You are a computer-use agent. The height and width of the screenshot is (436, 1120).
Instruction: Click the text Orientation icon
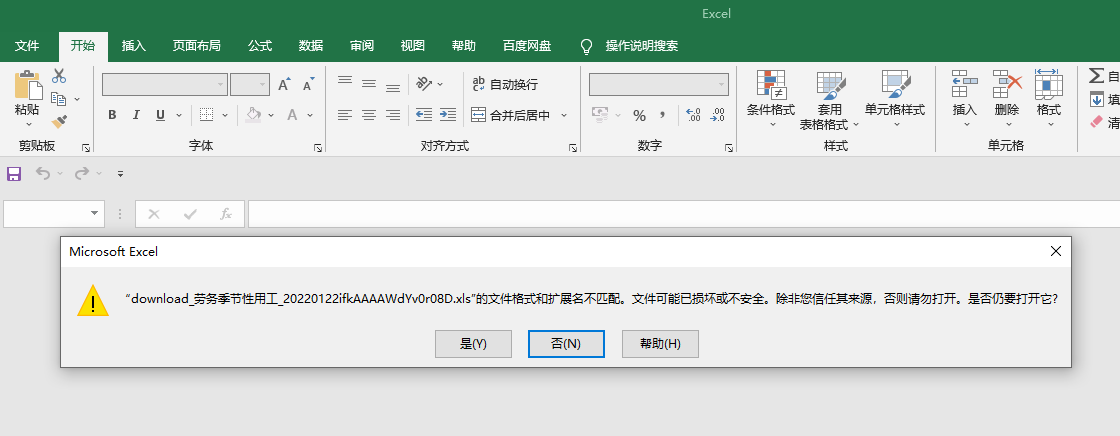pos(424,84)
